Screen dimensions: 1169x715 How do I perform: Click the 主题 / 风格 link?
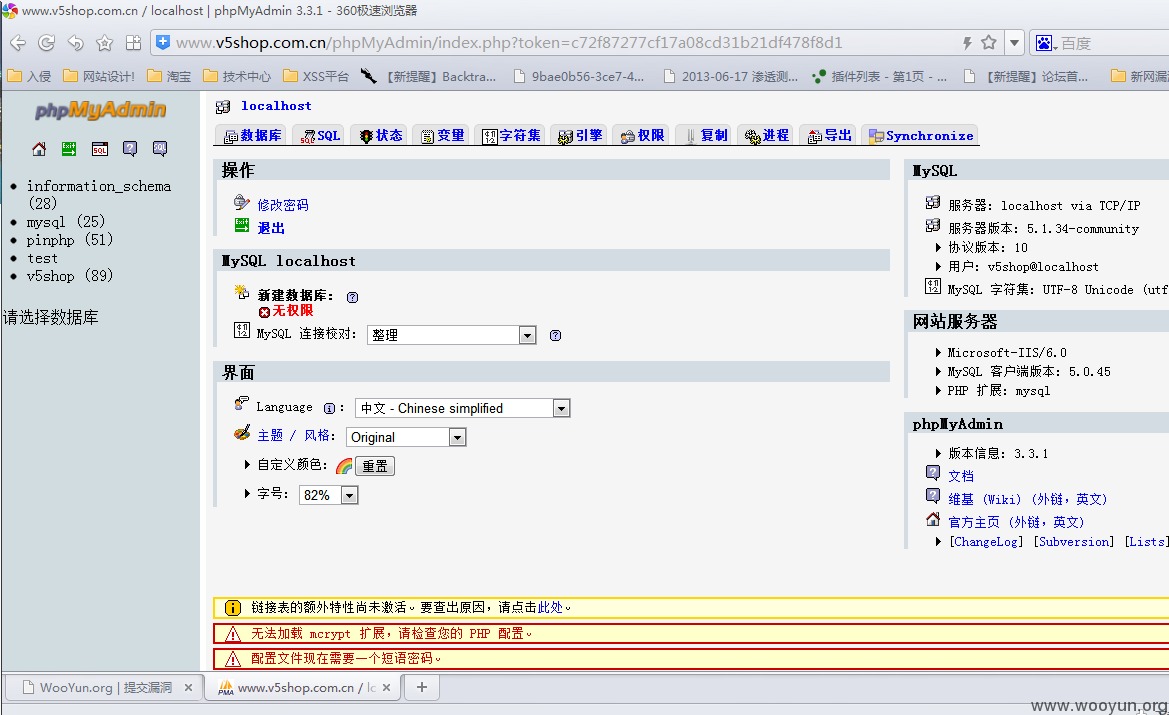[x=294, y=435]
